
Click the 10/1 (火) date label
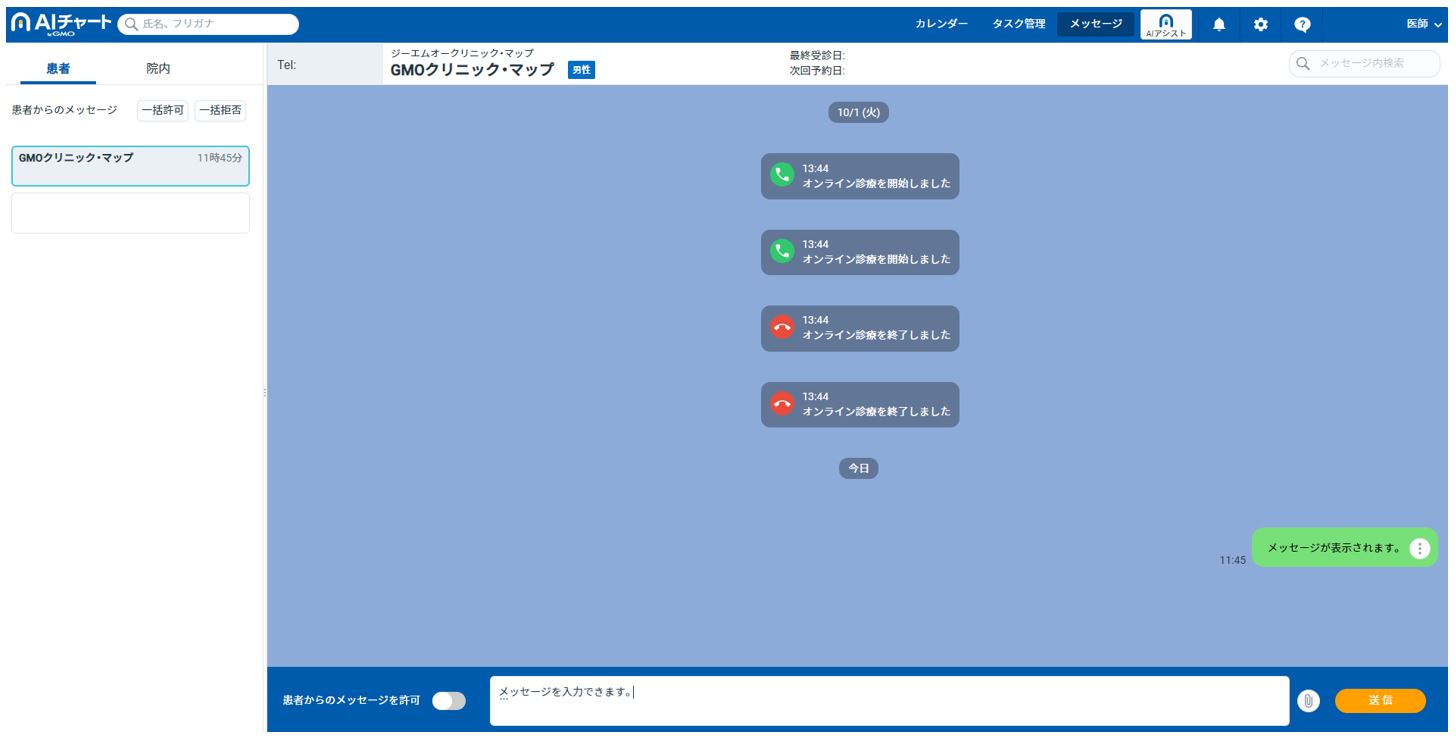click(x=858, y=112)
